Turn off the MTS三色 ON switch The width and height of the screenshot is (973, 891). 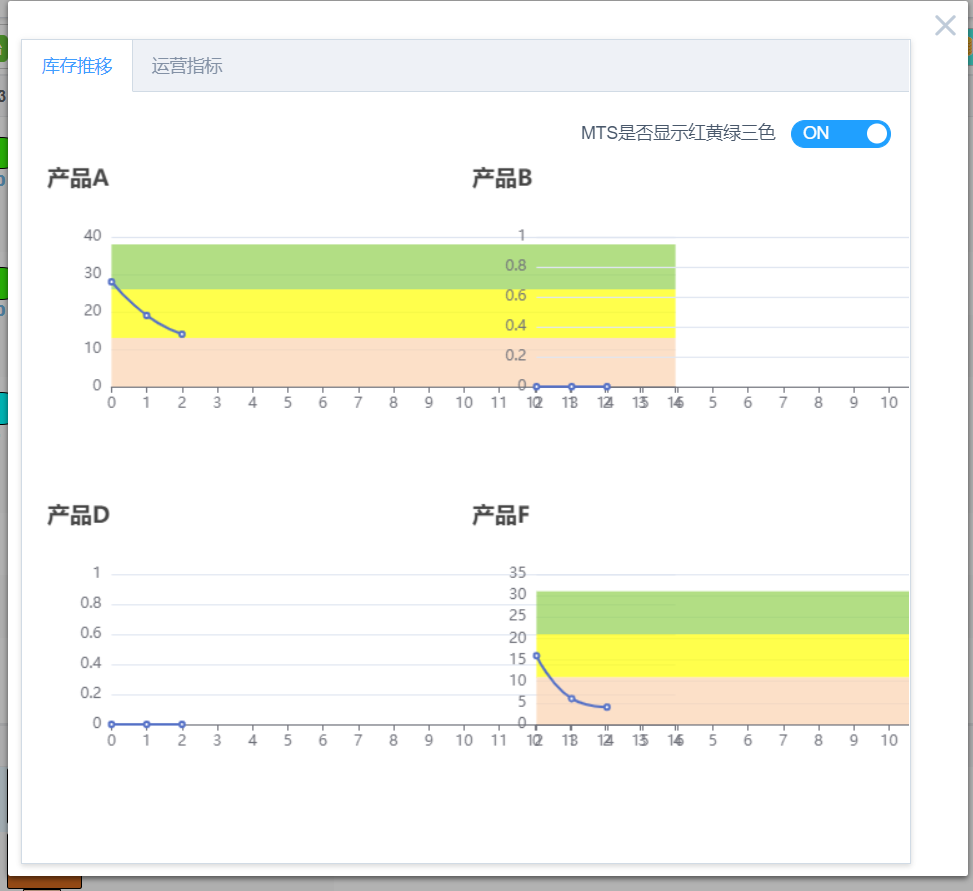840,133
